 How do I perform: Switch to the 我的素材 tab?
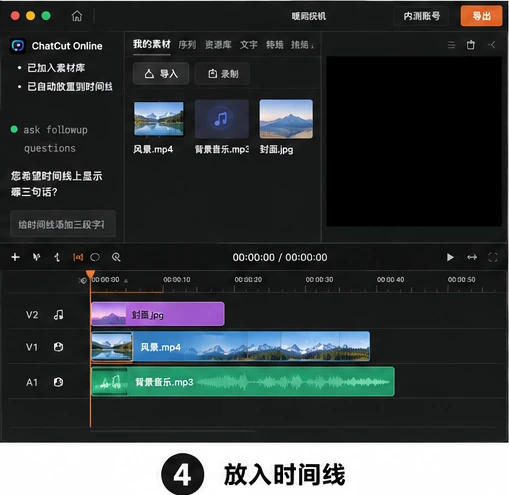[152, 44]
